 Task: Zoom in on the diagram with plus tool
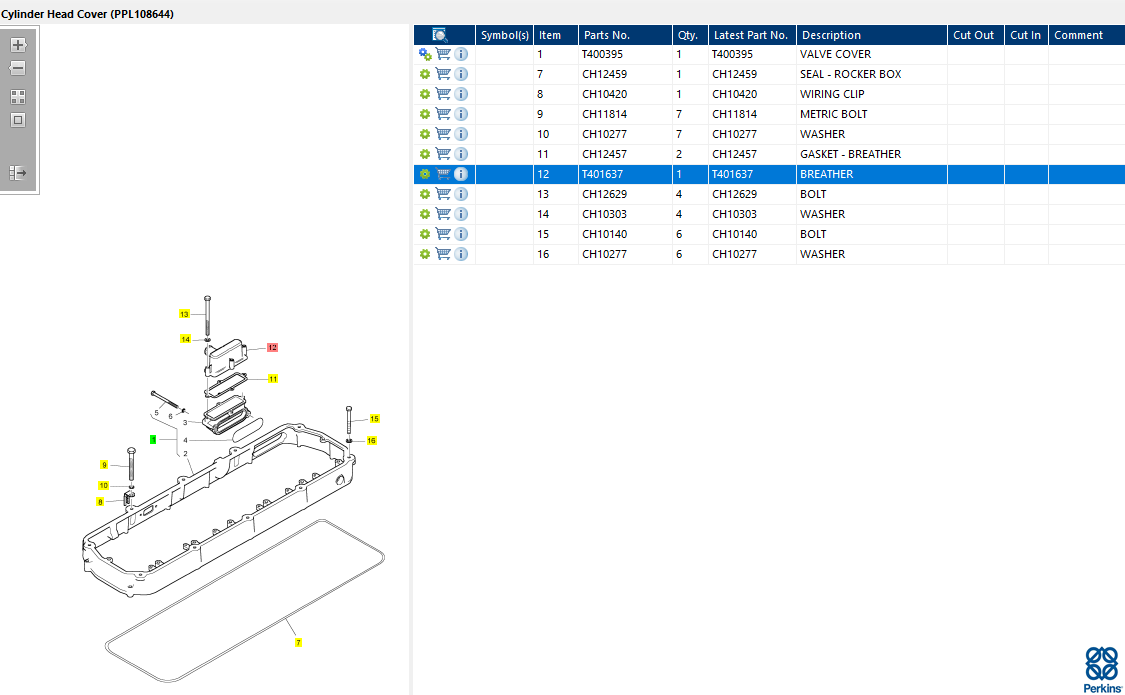click(x=18, y=45)
